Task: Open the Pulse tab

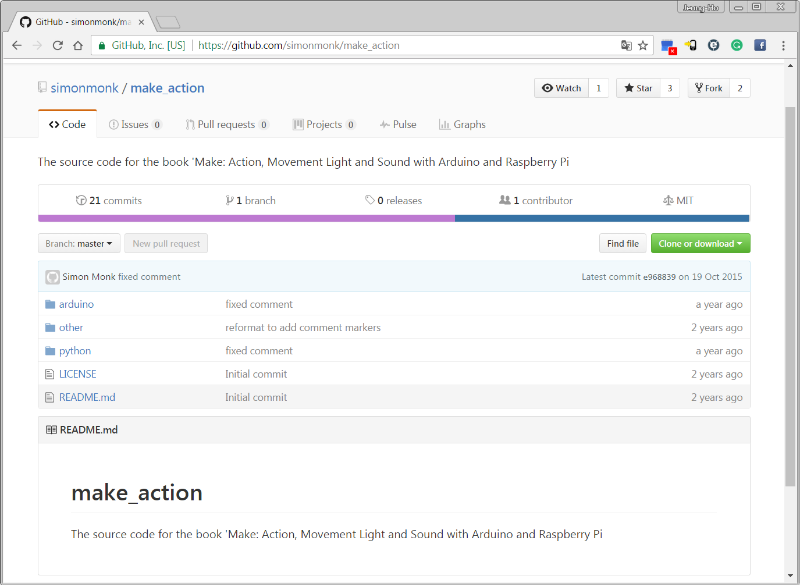Action: click(x=398, y=124)
